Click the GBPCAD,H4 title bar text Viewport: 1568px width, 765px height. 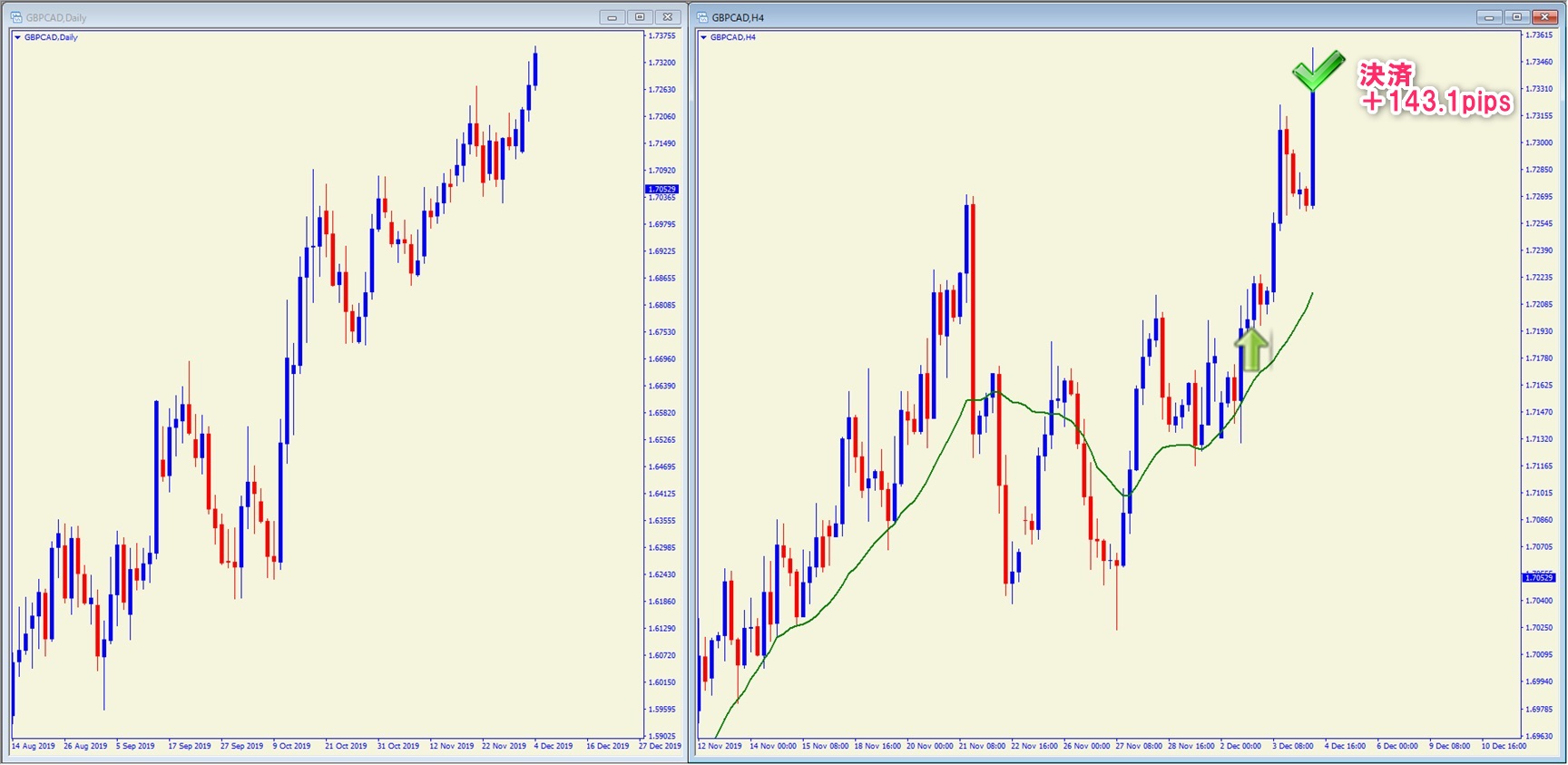pos(738,17)
